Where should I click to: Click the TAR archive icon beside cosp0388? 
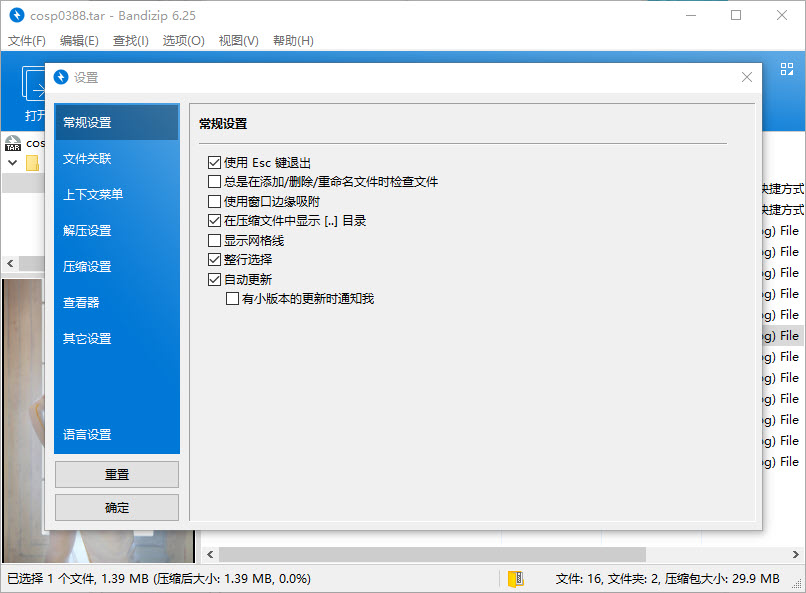12,143
